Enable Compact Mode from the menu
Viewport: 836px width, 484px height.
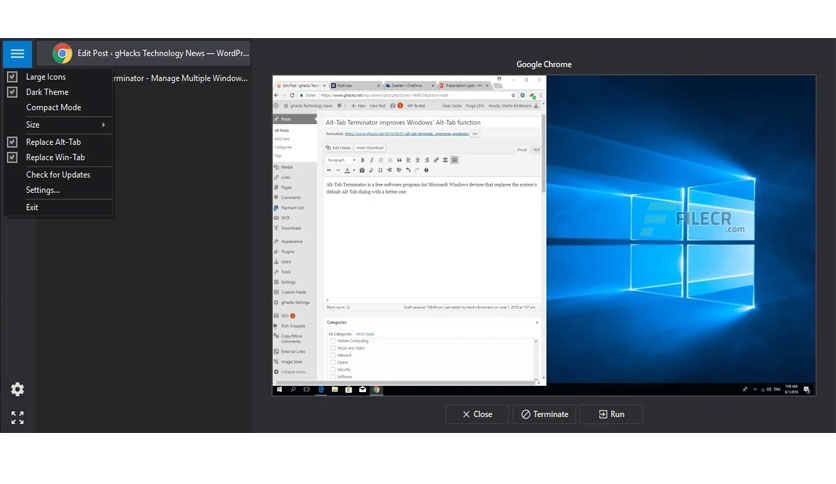click(53, 108)
